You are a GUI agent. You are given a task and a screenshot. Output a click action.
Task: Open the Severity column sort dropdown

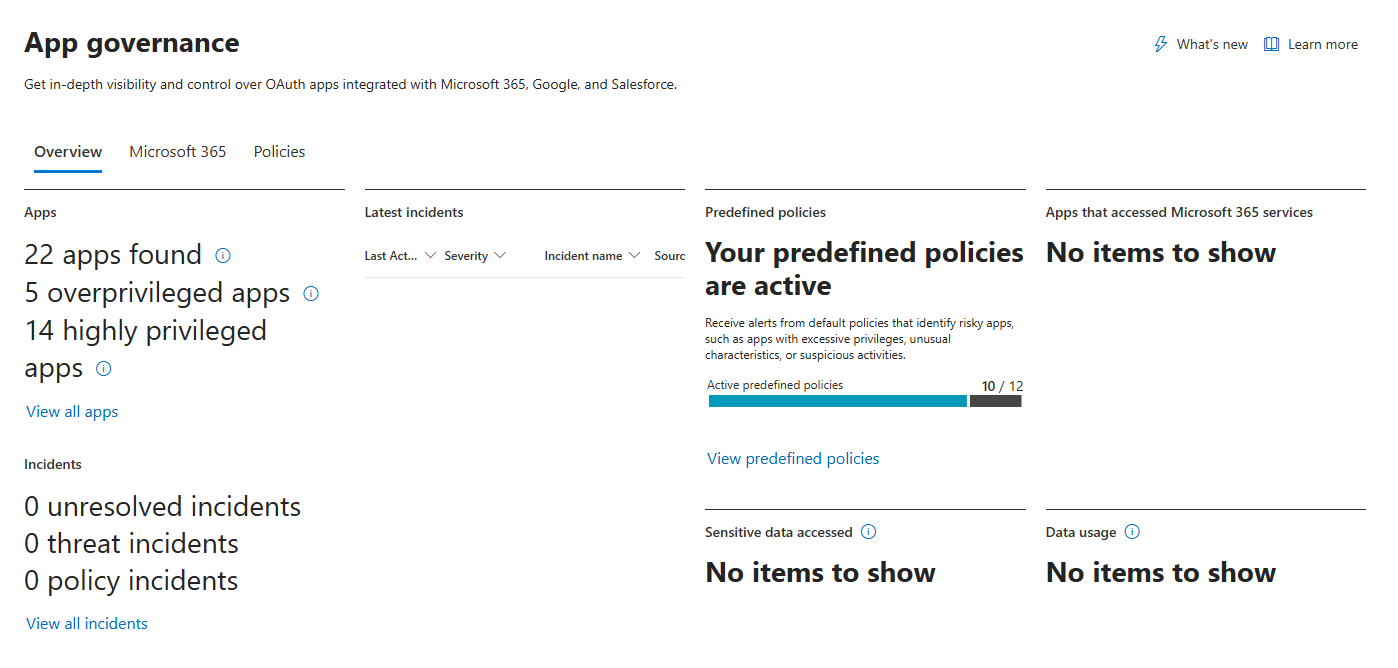(x=500, y=256)
